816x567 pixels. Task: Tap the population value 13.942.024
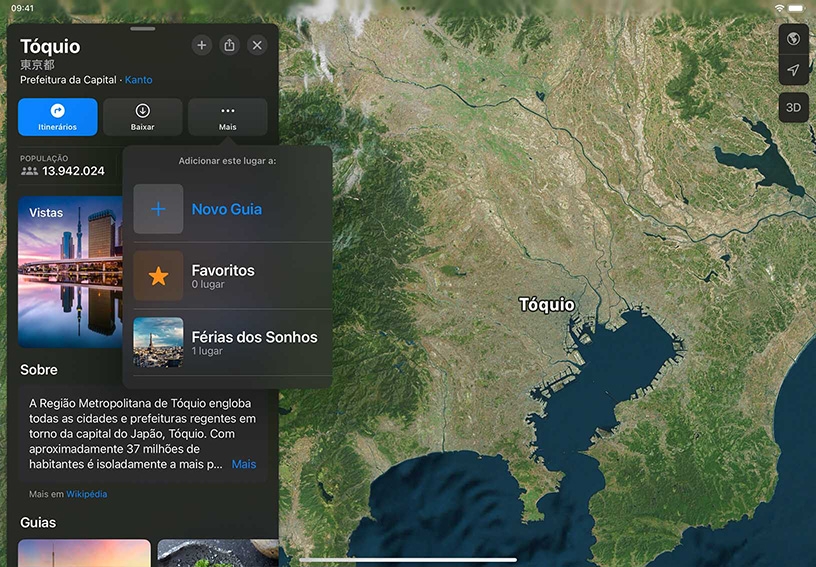[73, 171]
